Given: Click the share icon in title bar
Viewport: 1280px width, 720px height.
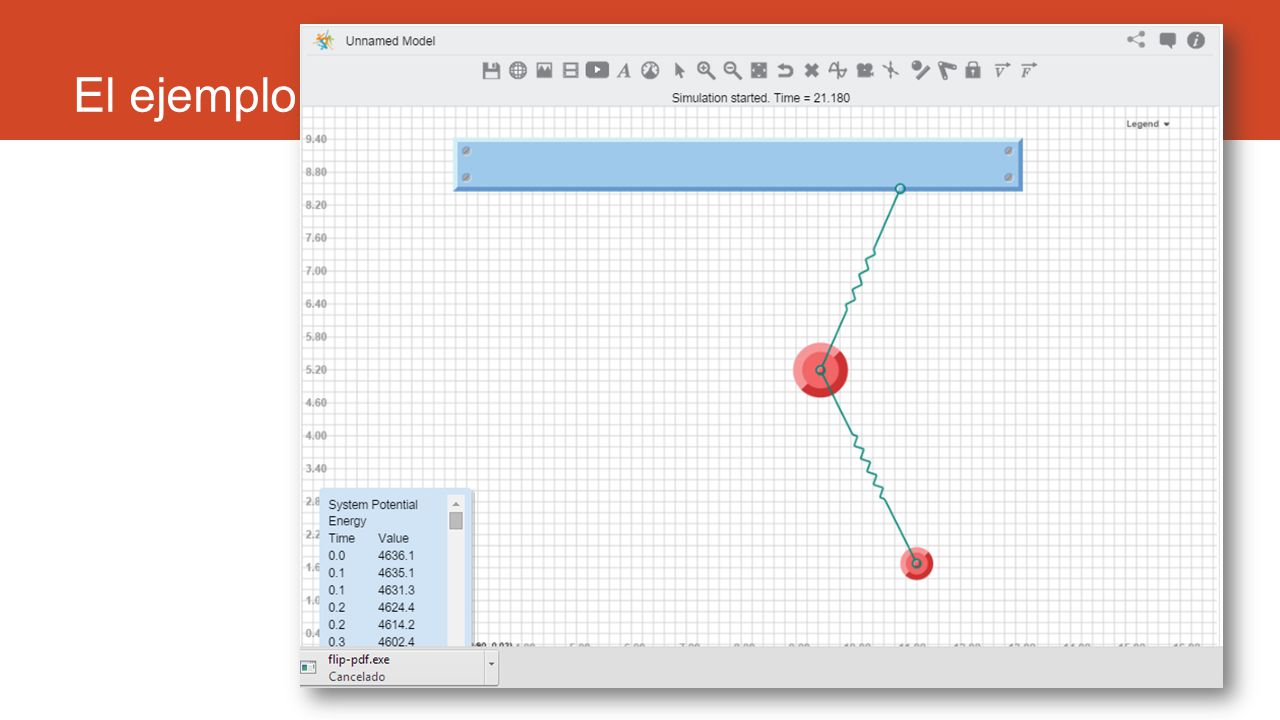Looking at the screenshot, I should pos(1136,40).
